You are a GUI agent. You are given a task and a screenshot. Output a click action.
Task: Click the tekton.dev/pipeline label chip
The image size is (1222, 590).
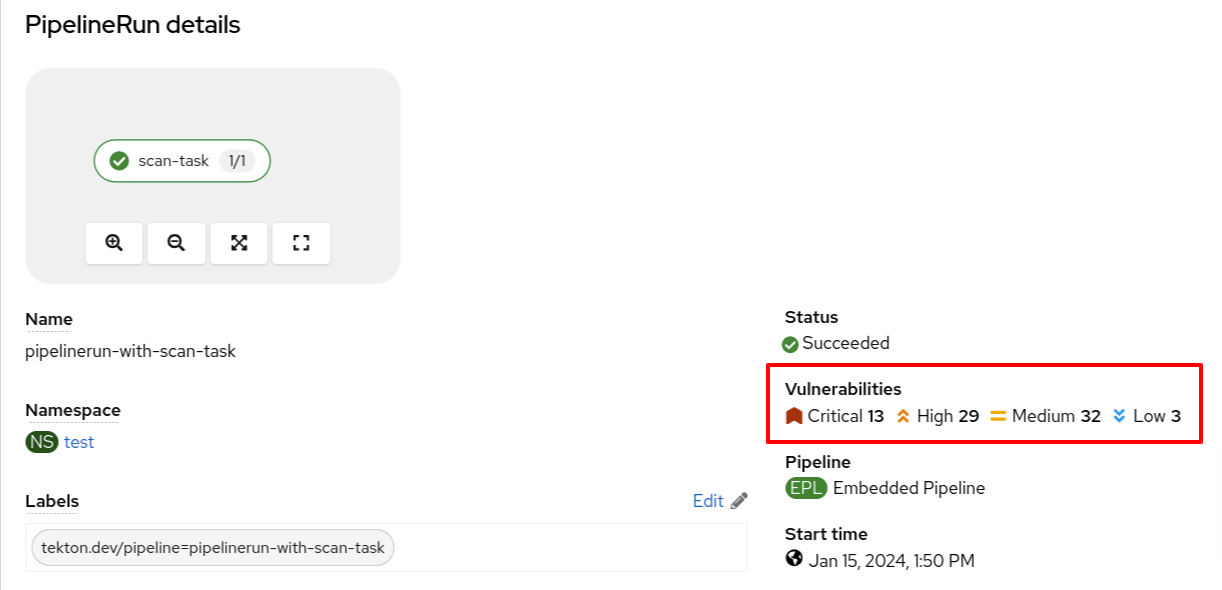(x=213, y=548)
